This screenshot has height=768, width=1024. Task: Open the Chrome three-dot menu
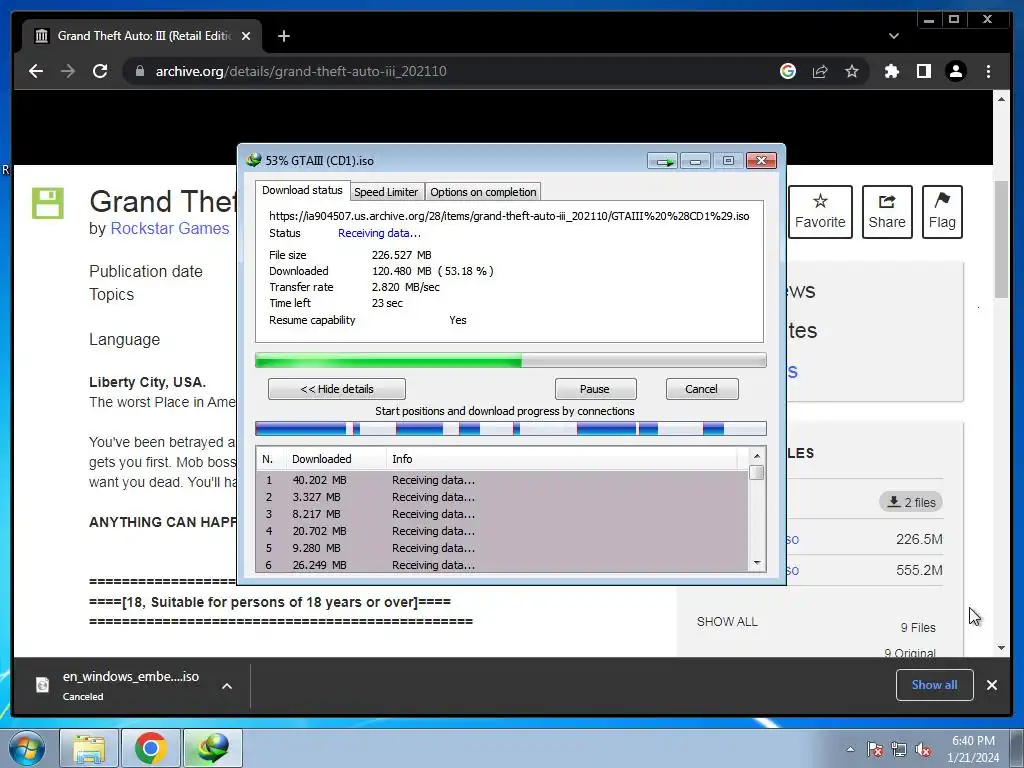pyautogui.click(x=988, y=71)
